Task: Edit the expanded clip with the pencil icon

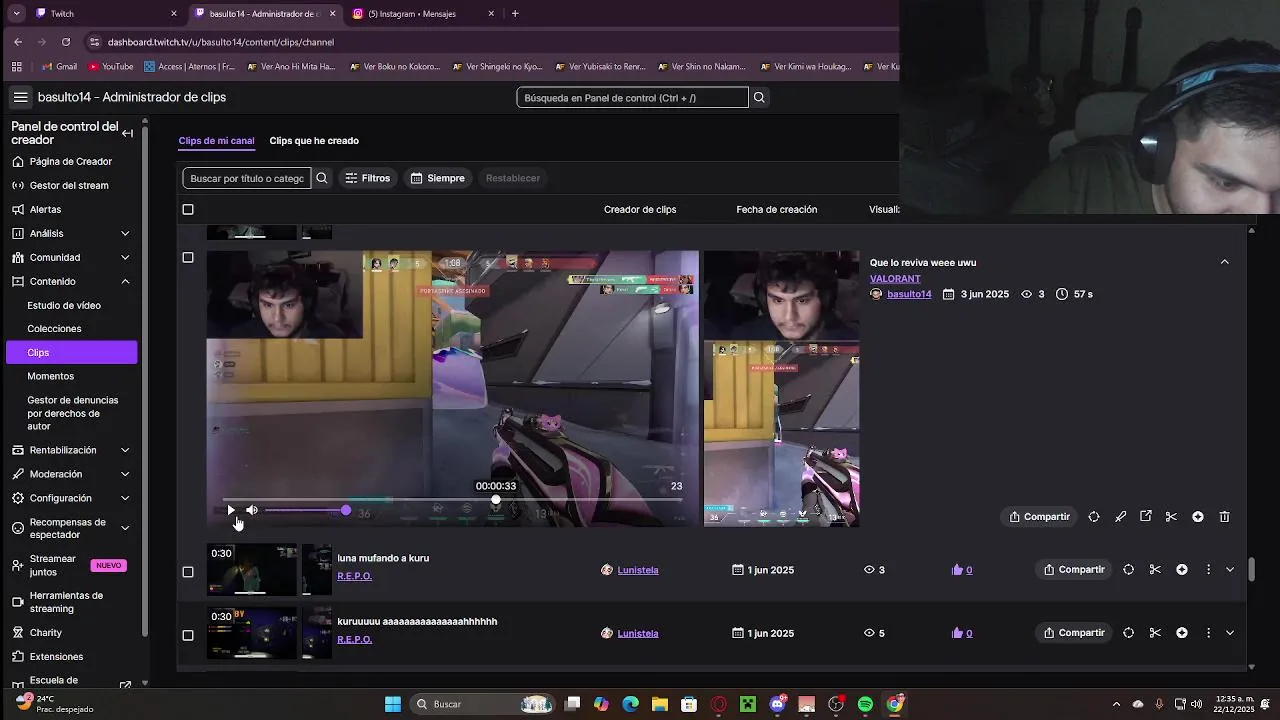Action: tap(1120, 517)
